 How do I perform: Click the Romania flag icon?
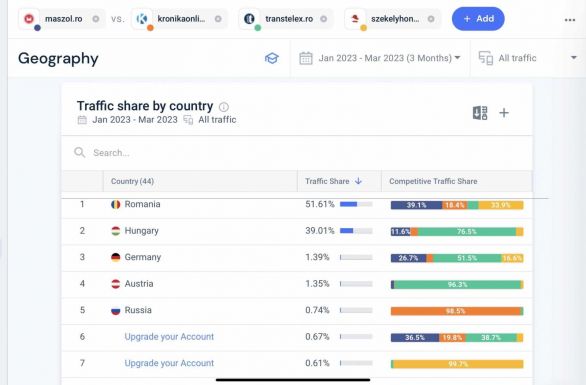pos(116,204)
